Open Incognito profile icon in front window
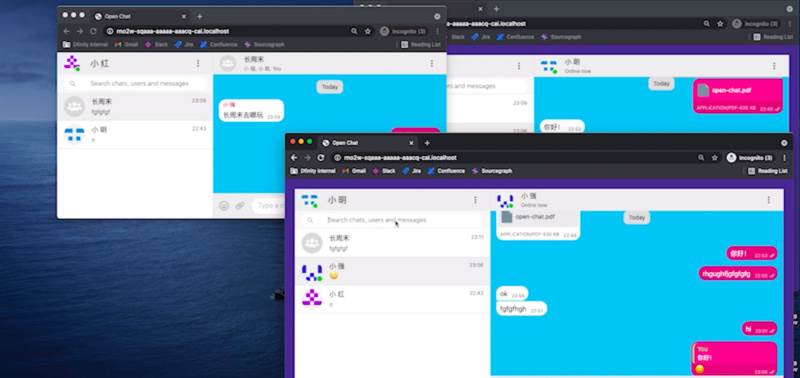 [731, 158]
